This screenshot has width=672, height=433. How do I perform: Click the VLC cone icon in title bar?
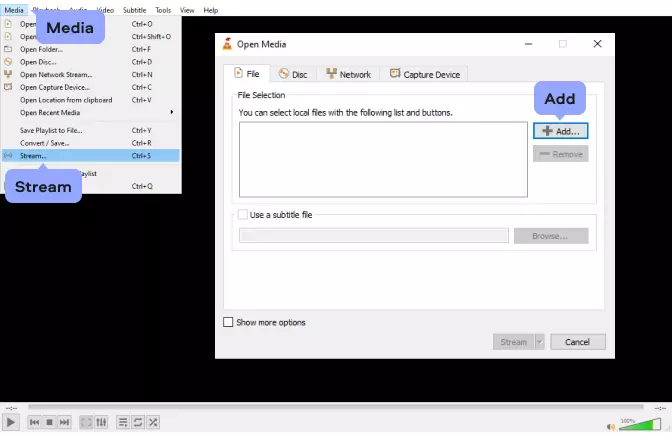point(227,44)
